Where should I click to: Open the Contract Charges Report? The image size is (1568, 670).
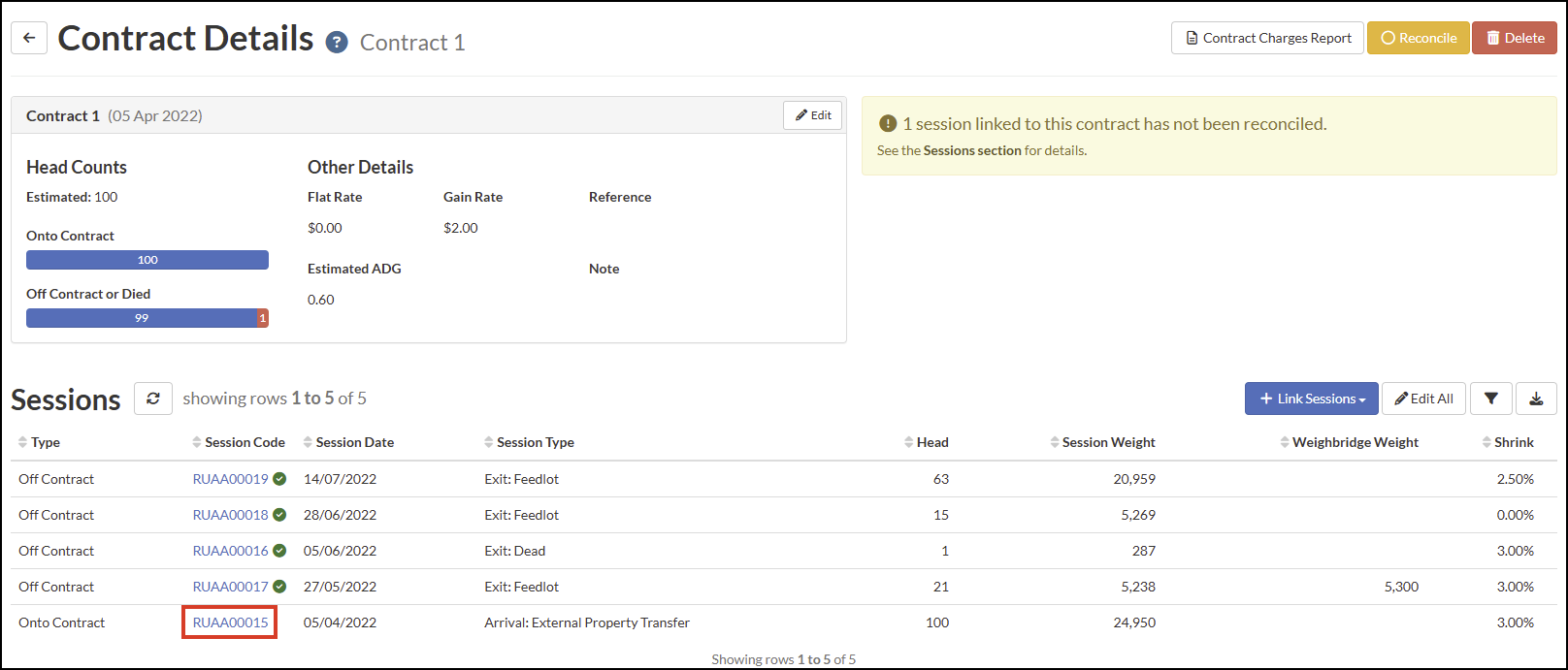click(x=1267, y=38)
